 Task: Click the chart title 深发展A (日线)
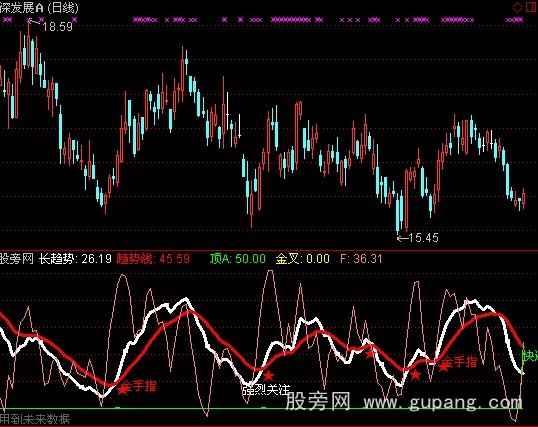tap(39, 8)
